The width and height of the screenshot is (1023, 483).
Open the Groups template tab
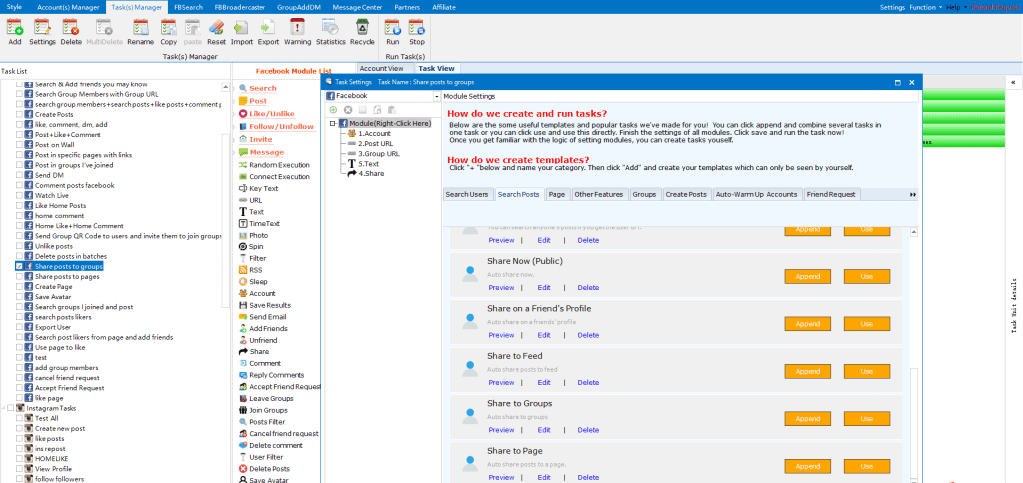click(x=644, y=194)
